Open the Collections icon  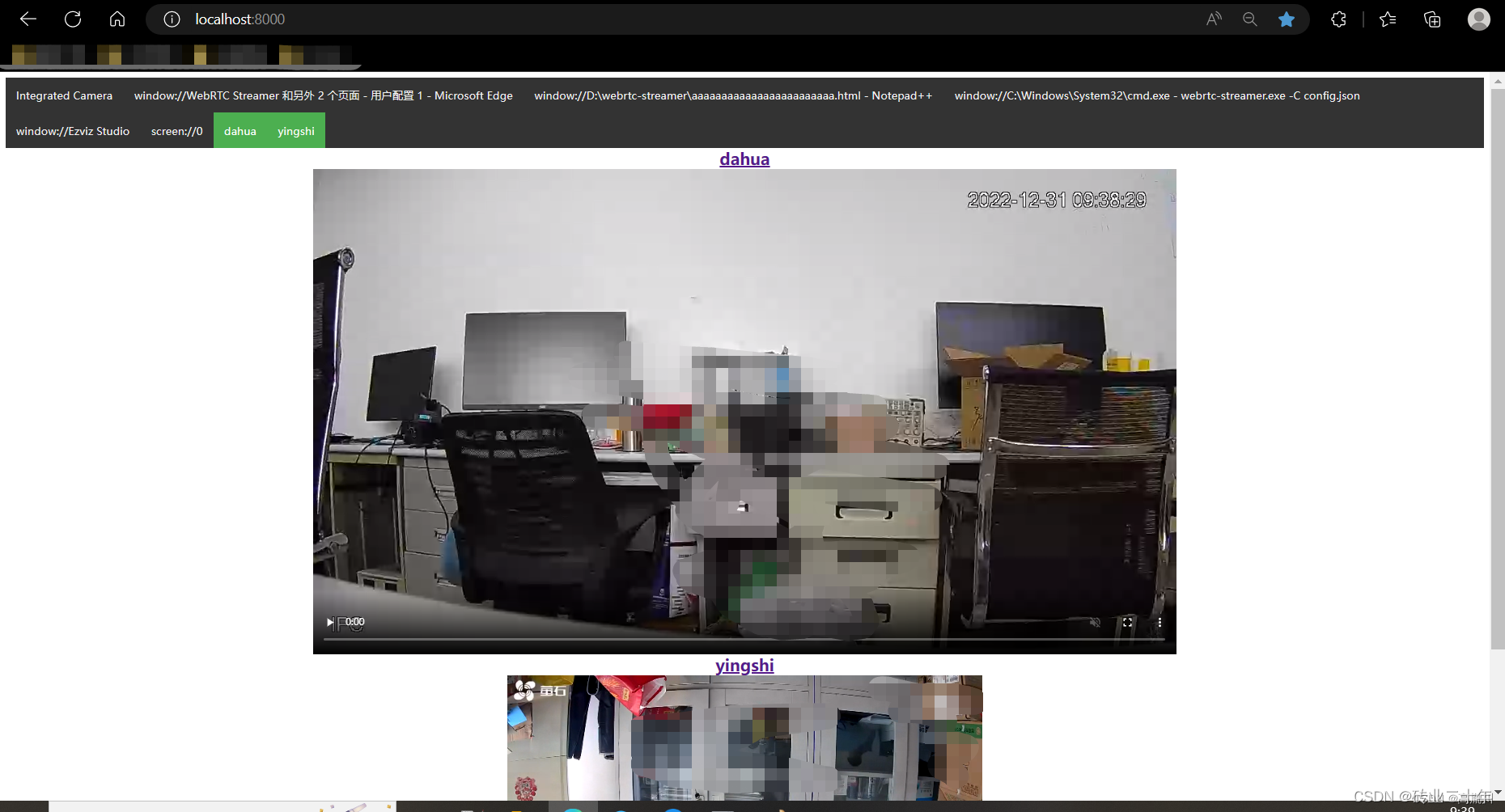coord(1432,19)
